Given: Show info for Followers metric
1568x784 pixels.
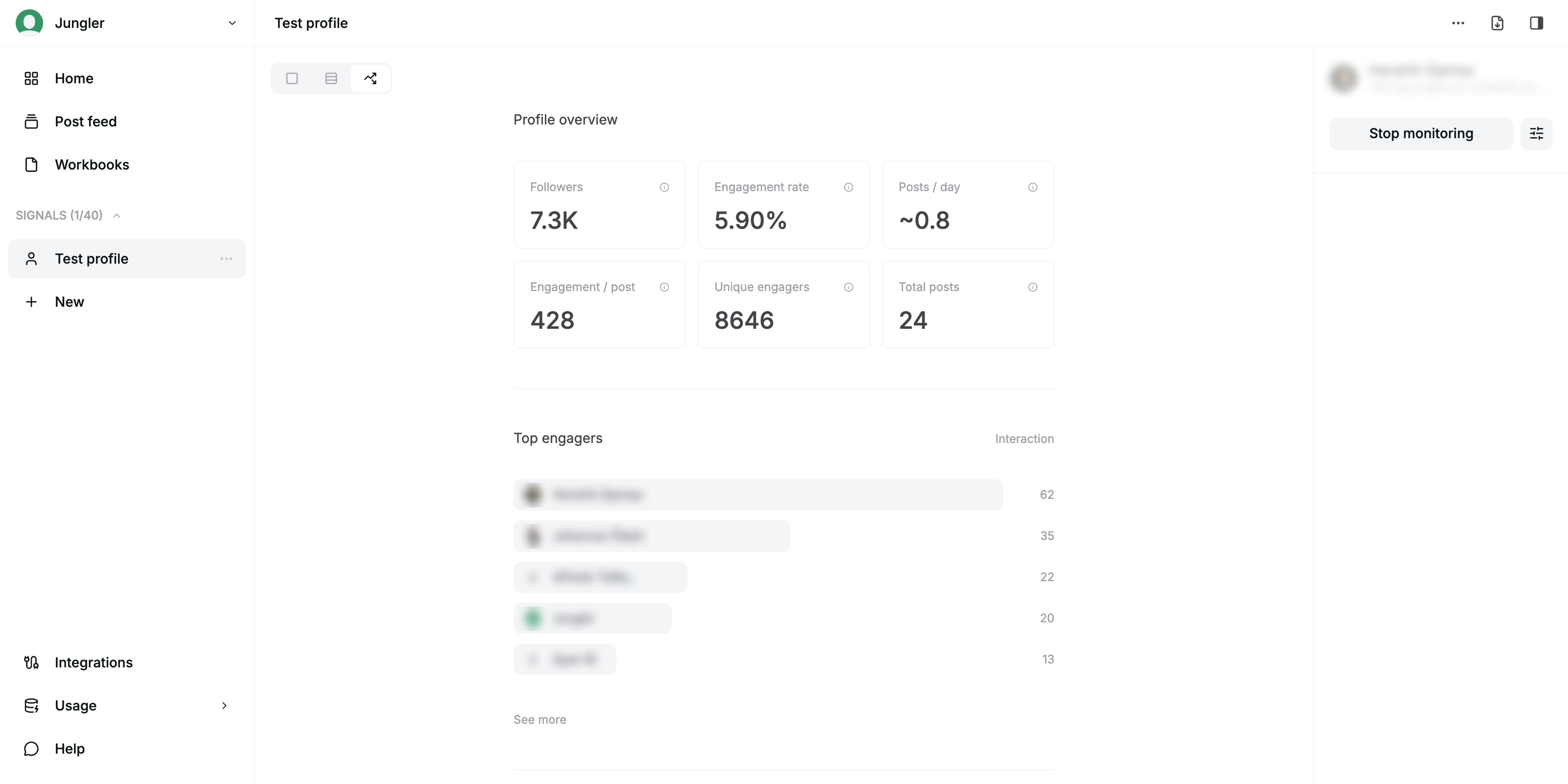Looking at the screenshot, I should click(664, 188).
